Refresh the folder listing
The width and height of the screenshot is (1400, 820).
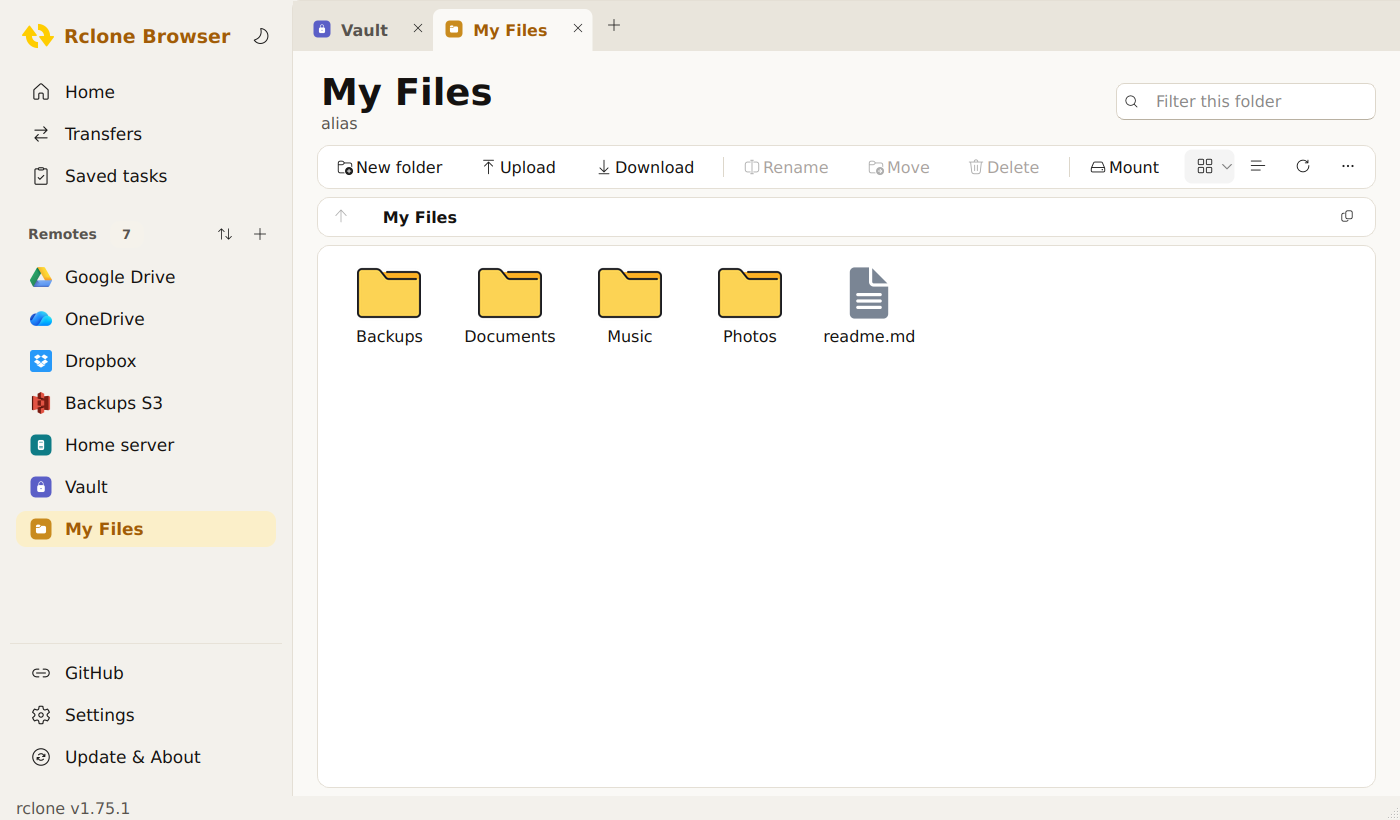coord(1303,166)
